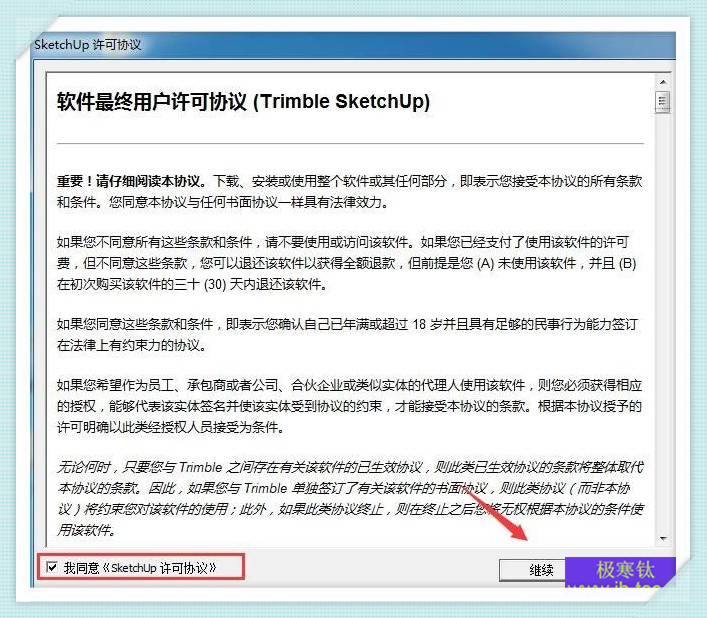This screenshot has height=618, width=707.
Task: Click the bold text 重要！请仔细阅读本协议。
Action: (x=132, y=181)
